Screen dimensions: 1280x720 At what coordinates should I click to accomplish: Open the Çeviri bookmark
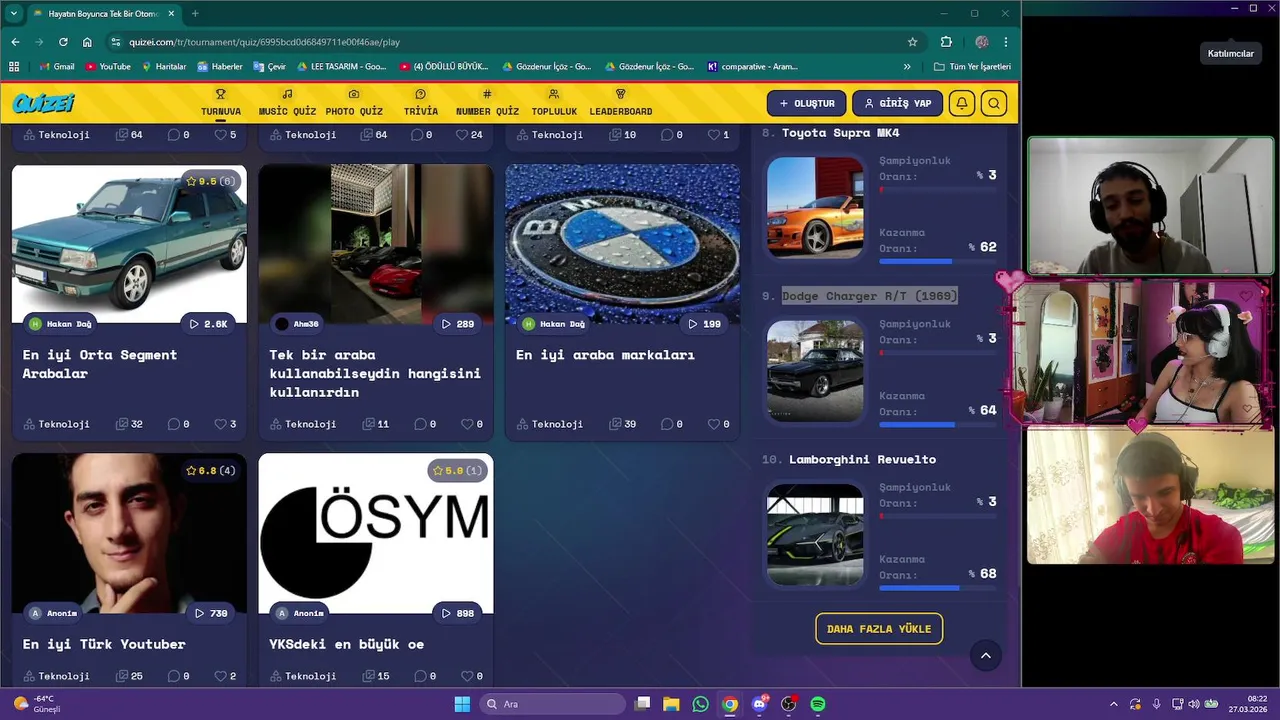(x=270, y=67)
